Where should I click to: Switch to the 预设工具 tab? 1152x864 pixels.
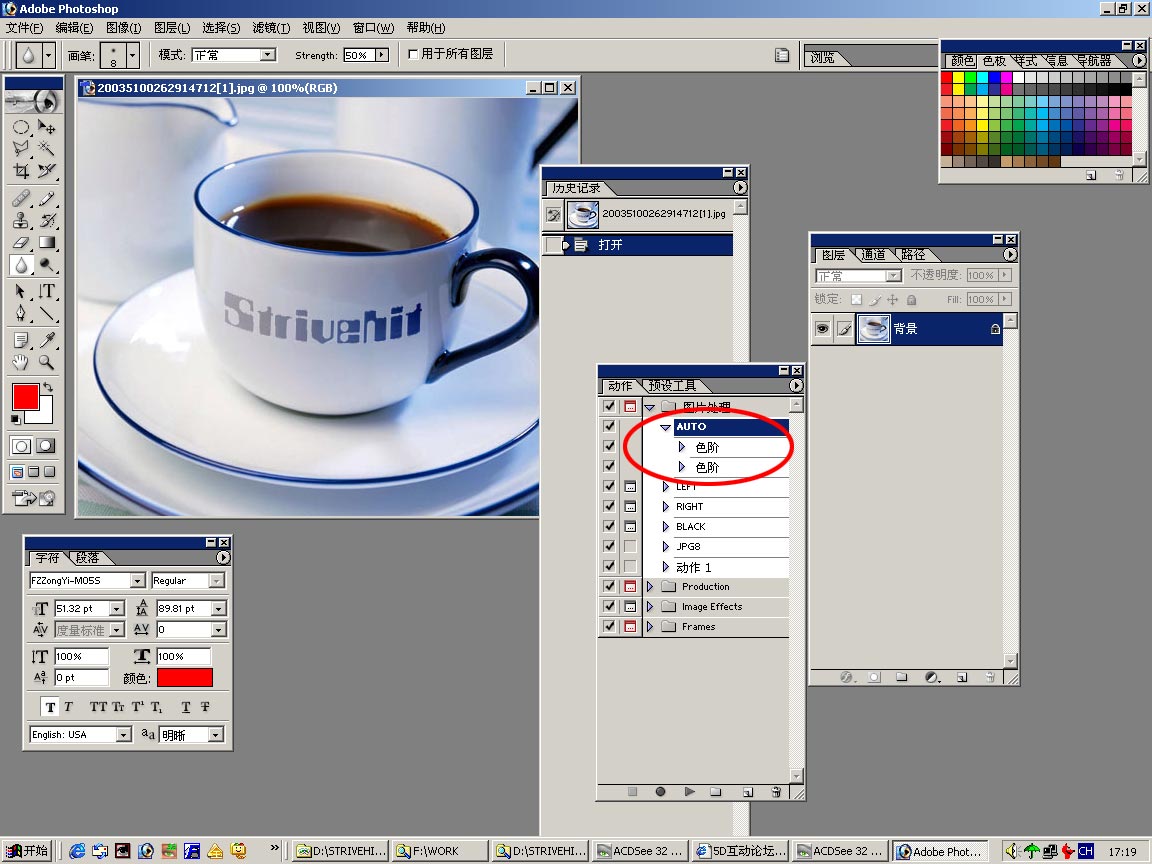click(x=672, y=386)
